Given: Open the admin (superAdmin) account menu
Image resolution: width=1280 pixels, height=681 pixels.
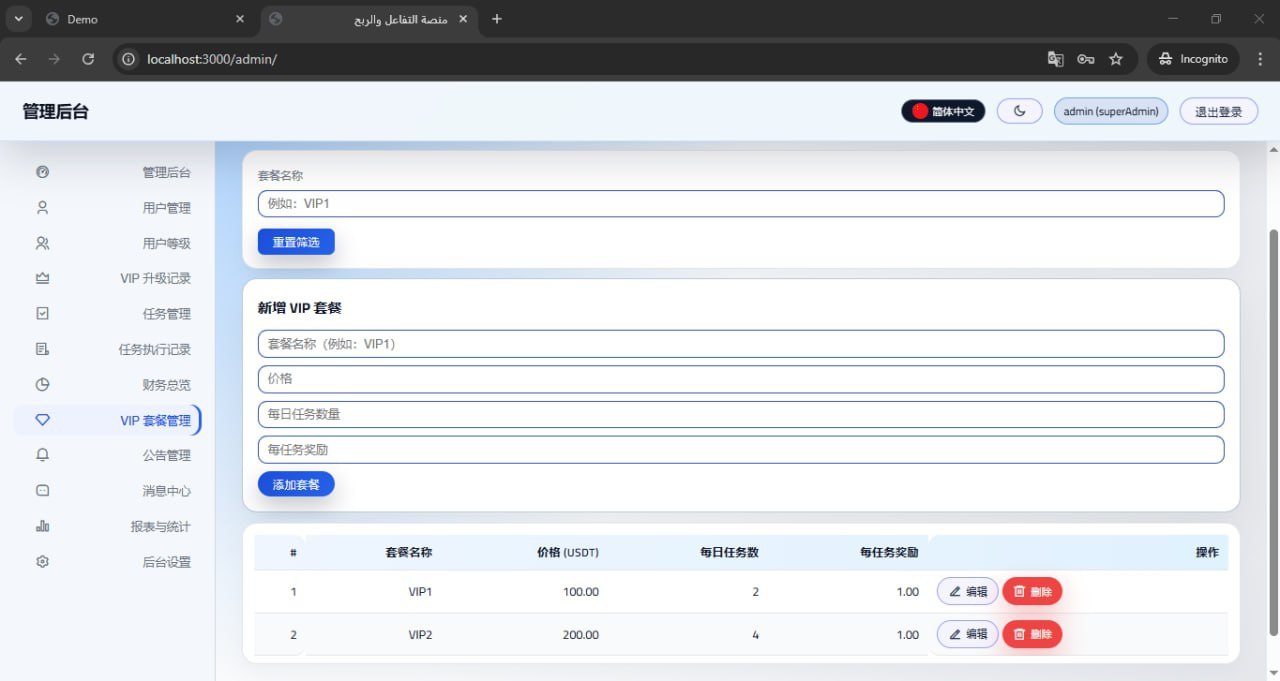Looking at the screenshot, I should pos(1111,111).
